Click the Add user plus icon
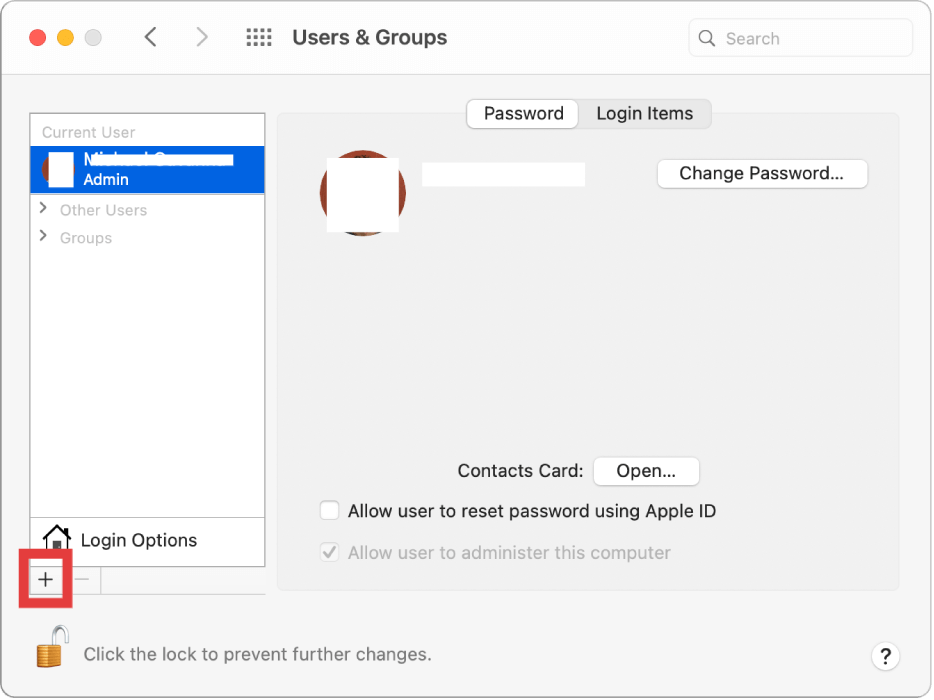Image resolution: width=934 pixels, height=700 pixels. (x=46, y=579)
